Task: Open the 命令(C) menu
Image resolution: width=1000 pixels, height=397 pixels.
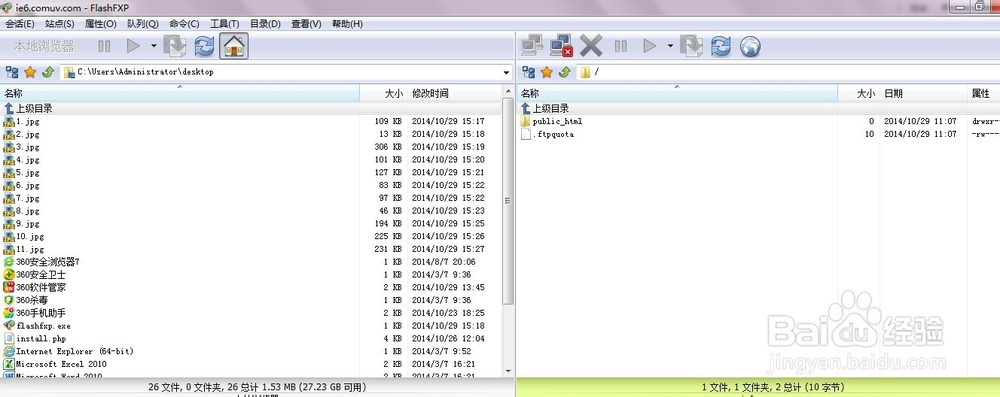Action: [184, 24]
